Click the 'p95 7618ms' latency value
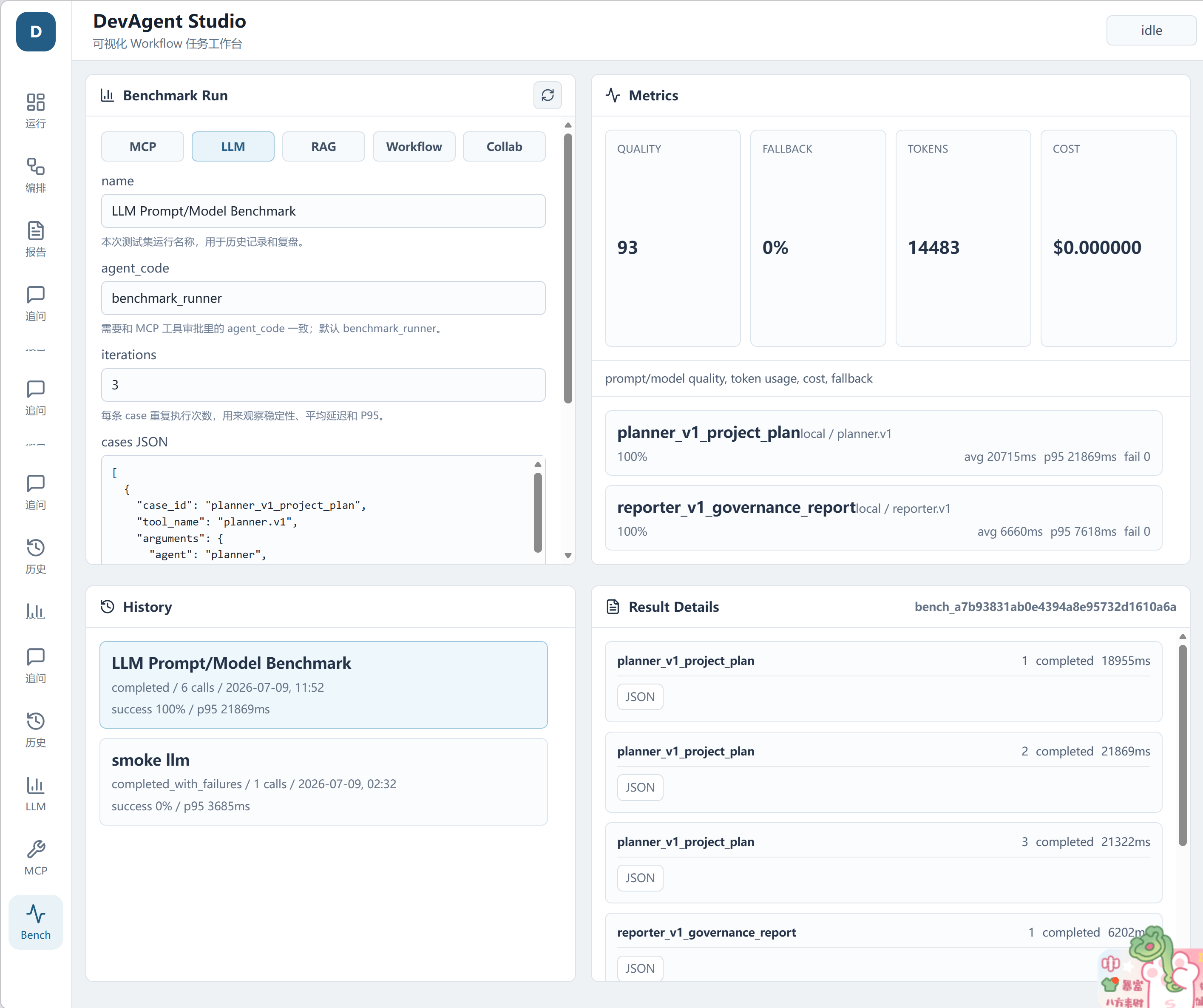 point(1083,531)
